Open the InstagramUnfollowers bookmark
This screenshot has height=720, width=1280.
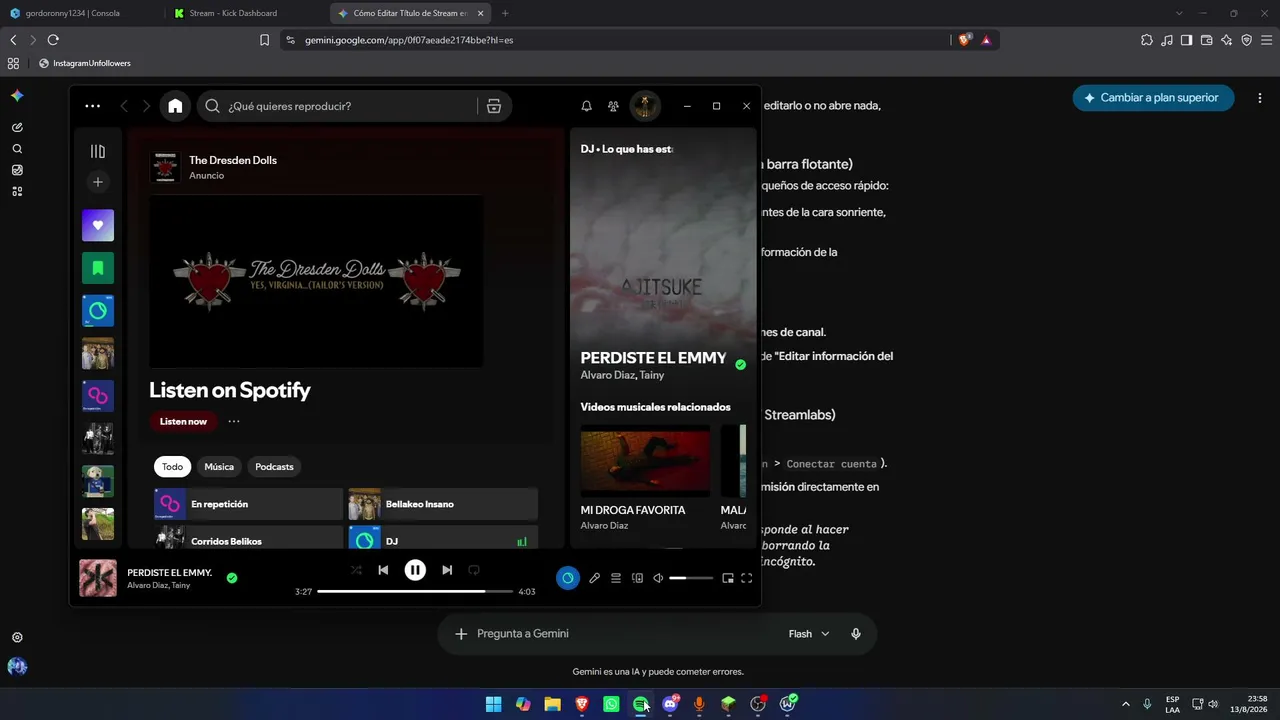84,63
